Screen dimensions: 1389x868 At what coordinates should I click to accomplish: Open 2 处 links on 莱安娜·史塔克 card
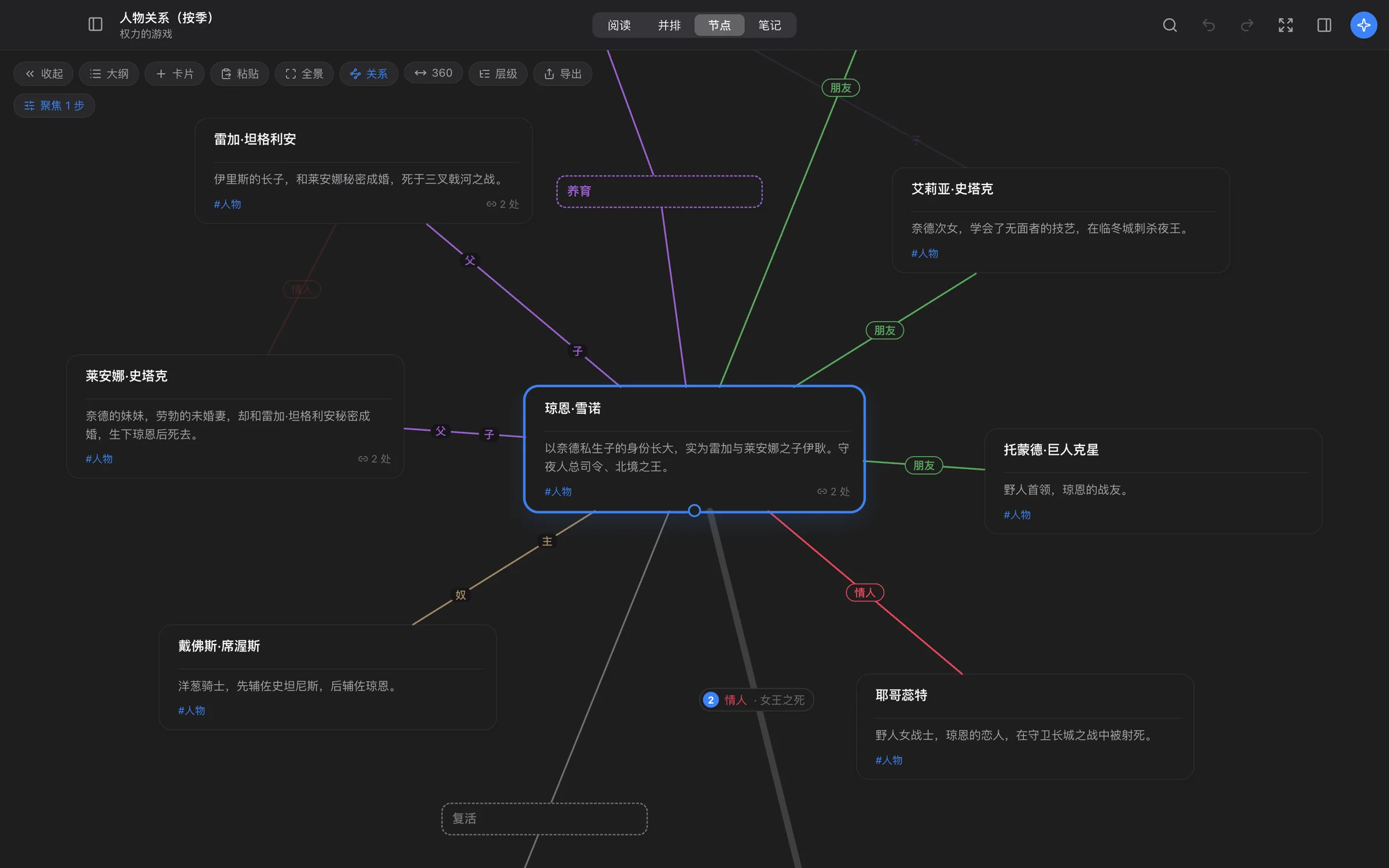374,459
